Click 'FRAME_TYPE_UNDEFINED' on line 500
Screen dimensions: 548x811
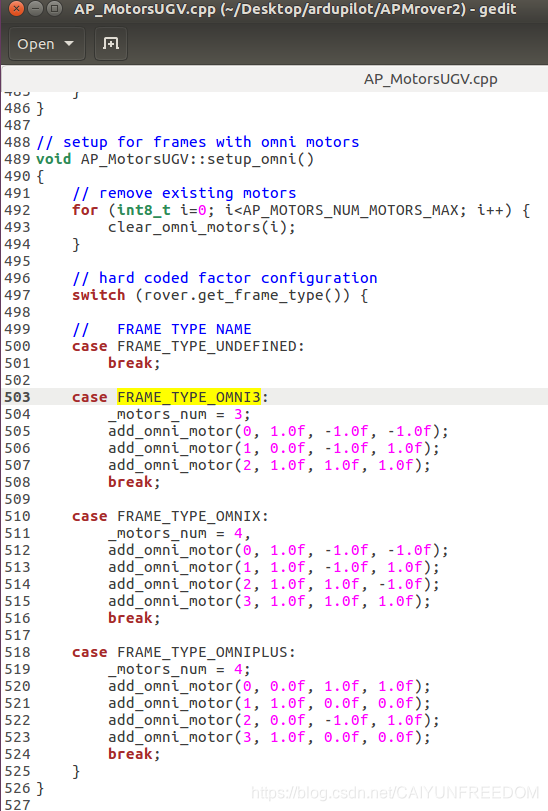207,346
